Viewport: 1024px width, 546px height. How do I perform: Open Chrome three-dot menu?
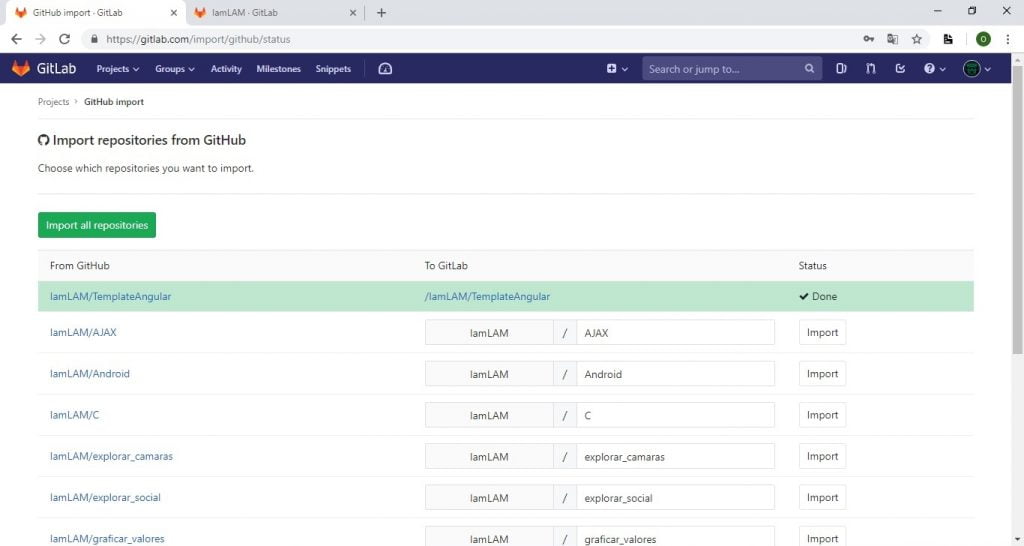[1008, 39]
